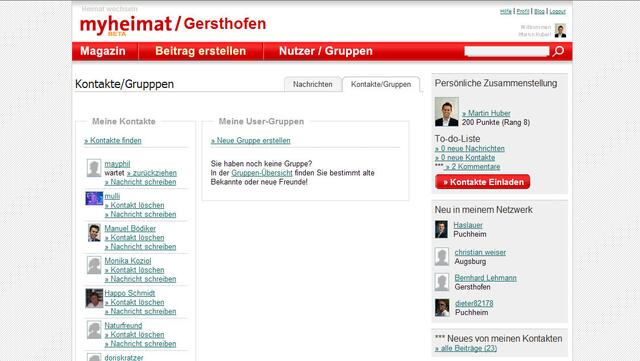
Task: Click Kontakt löschen for Happo Schmidt
Action: click(x=134, y=302)
